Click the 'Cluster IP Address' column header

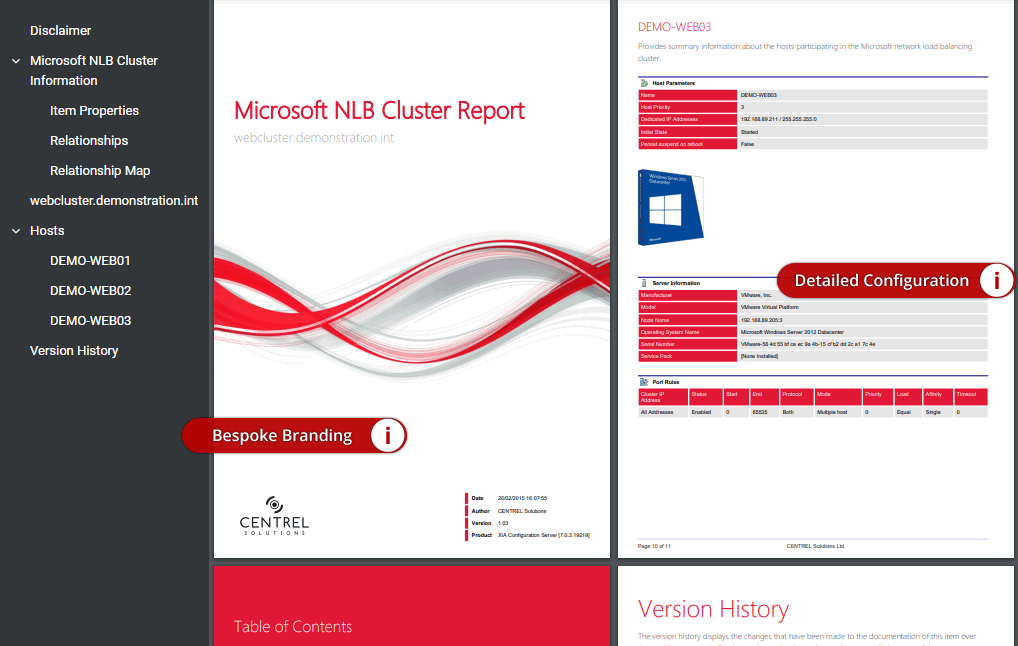(663, 397)
